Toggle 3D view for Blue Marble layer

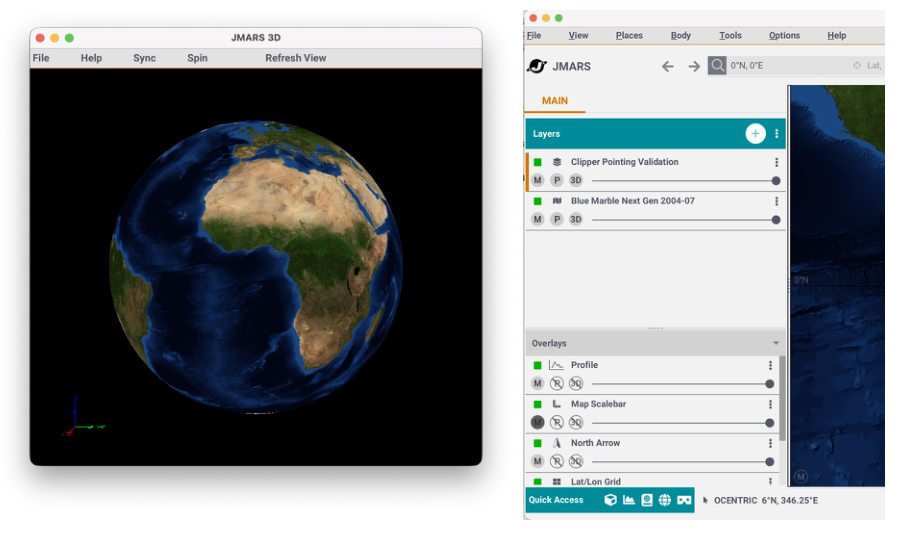[x=576, y=219]
